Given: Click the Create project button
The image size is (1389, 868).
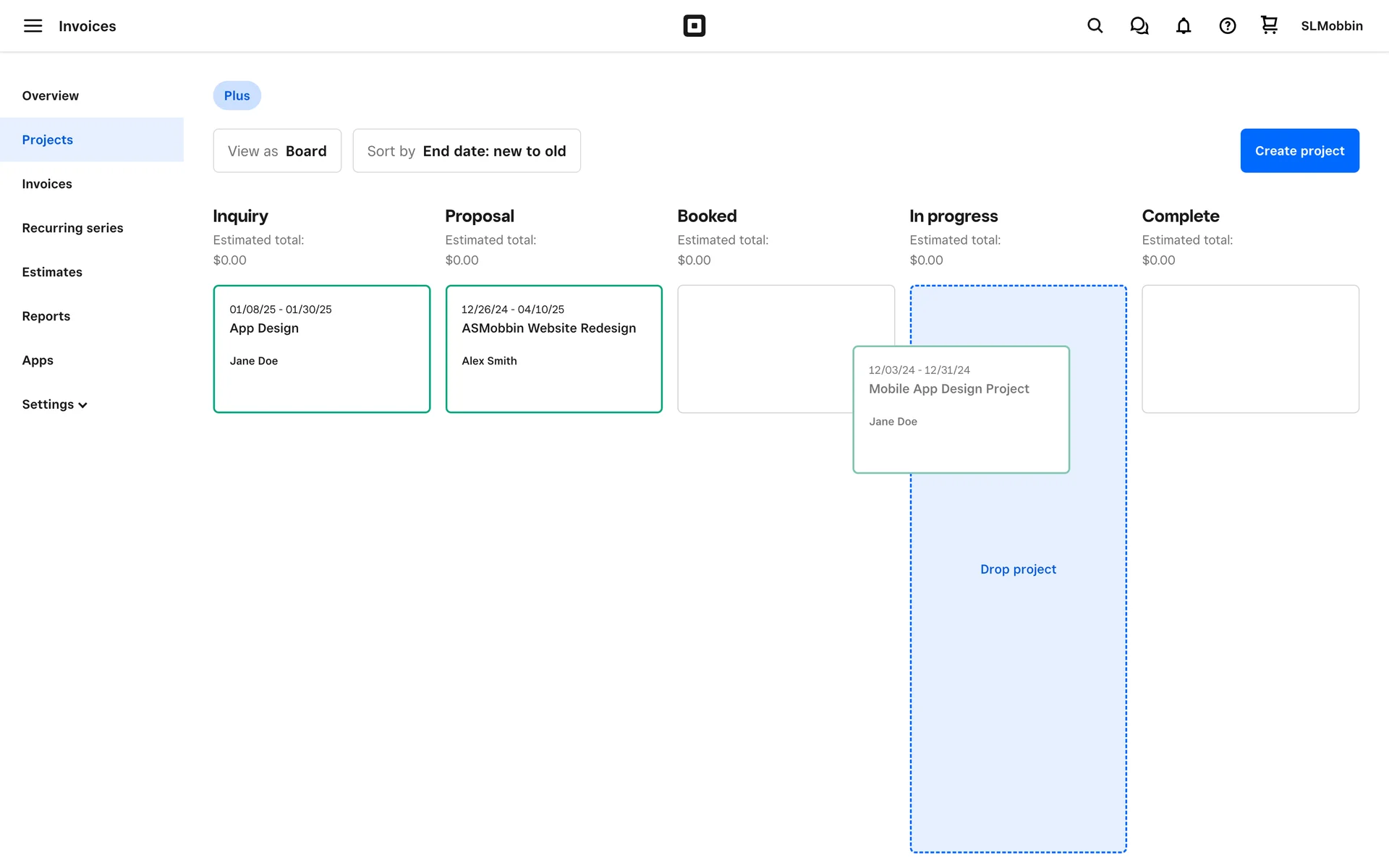Looking at the screenshot, I should pyautogui.click(x=1299, y=150).
